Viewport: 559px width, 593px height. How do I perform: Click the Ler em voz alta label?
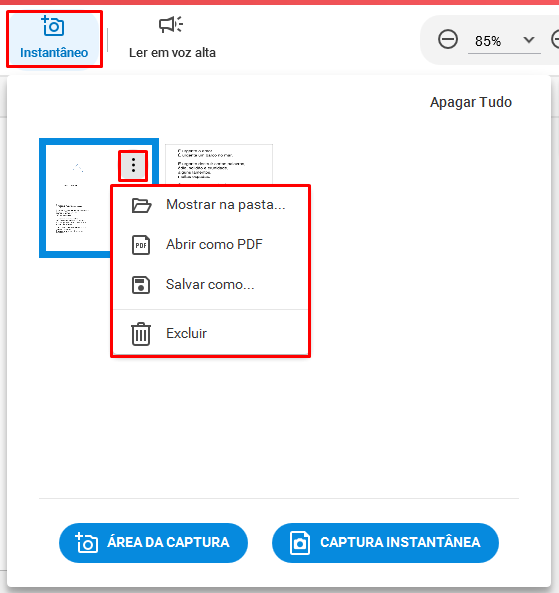(x=172, y=53)
